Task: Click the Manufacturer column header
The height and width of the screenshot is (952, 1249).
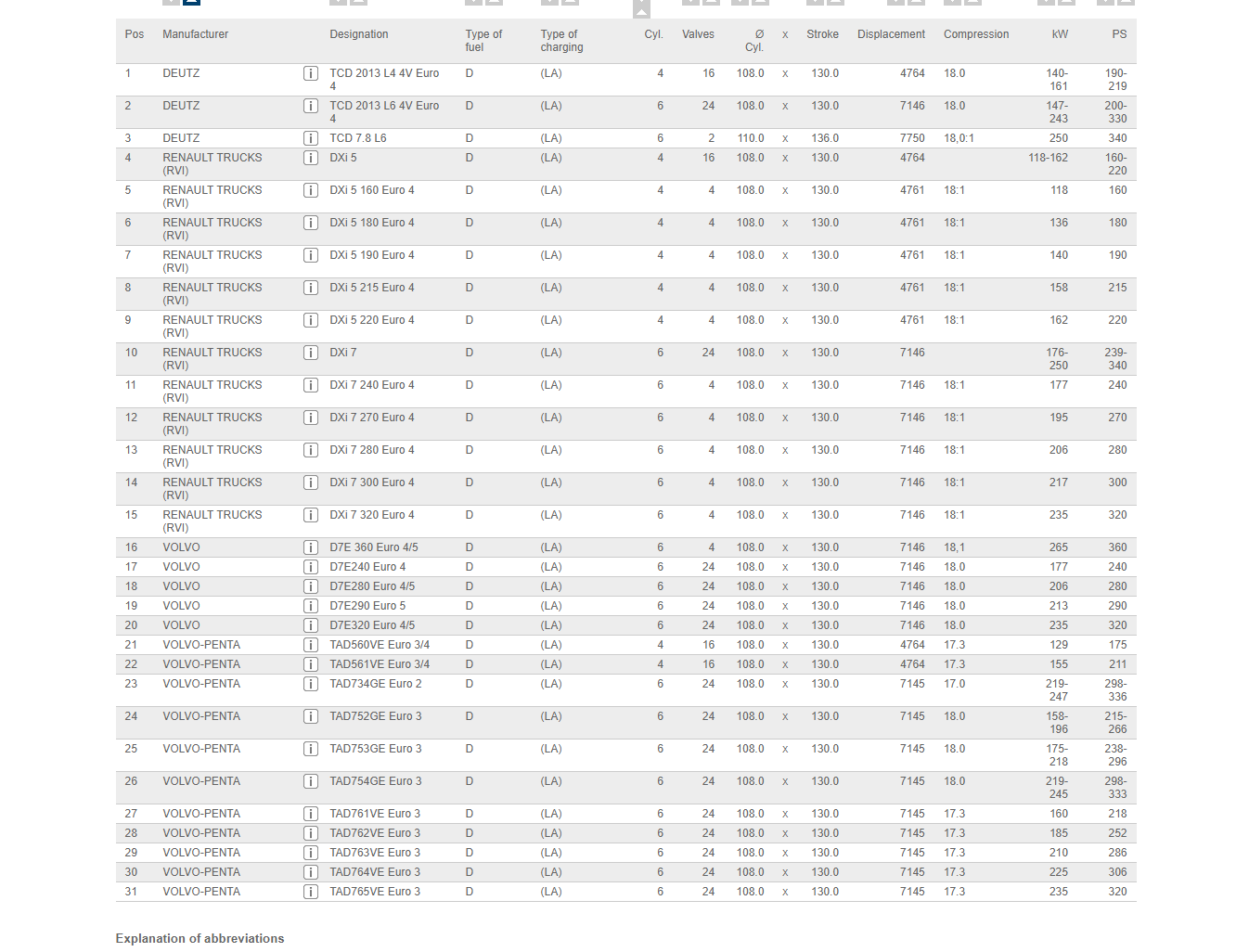Action: pos(195,34)
